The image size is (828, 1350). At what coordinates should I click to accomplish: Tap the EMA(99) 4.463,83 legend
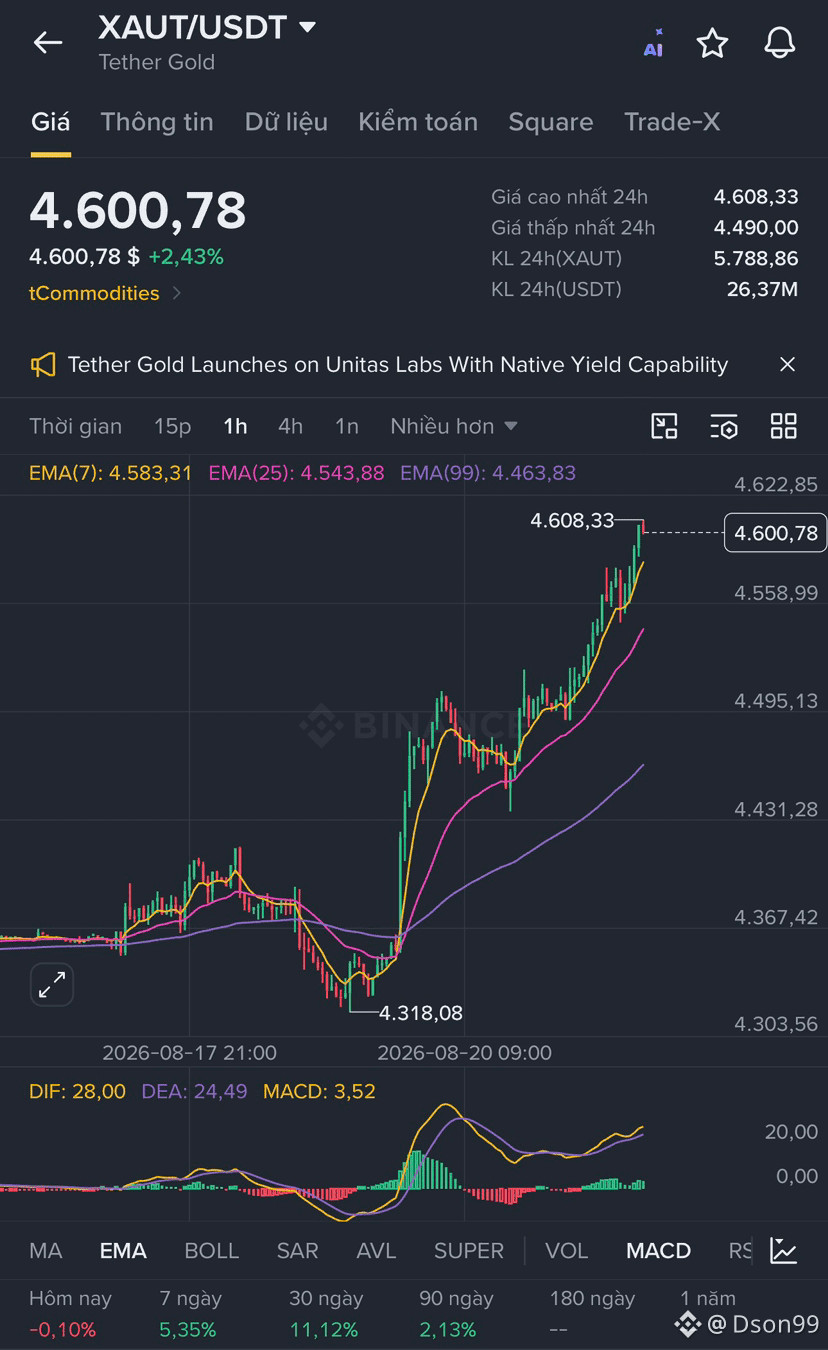point(488,473)
